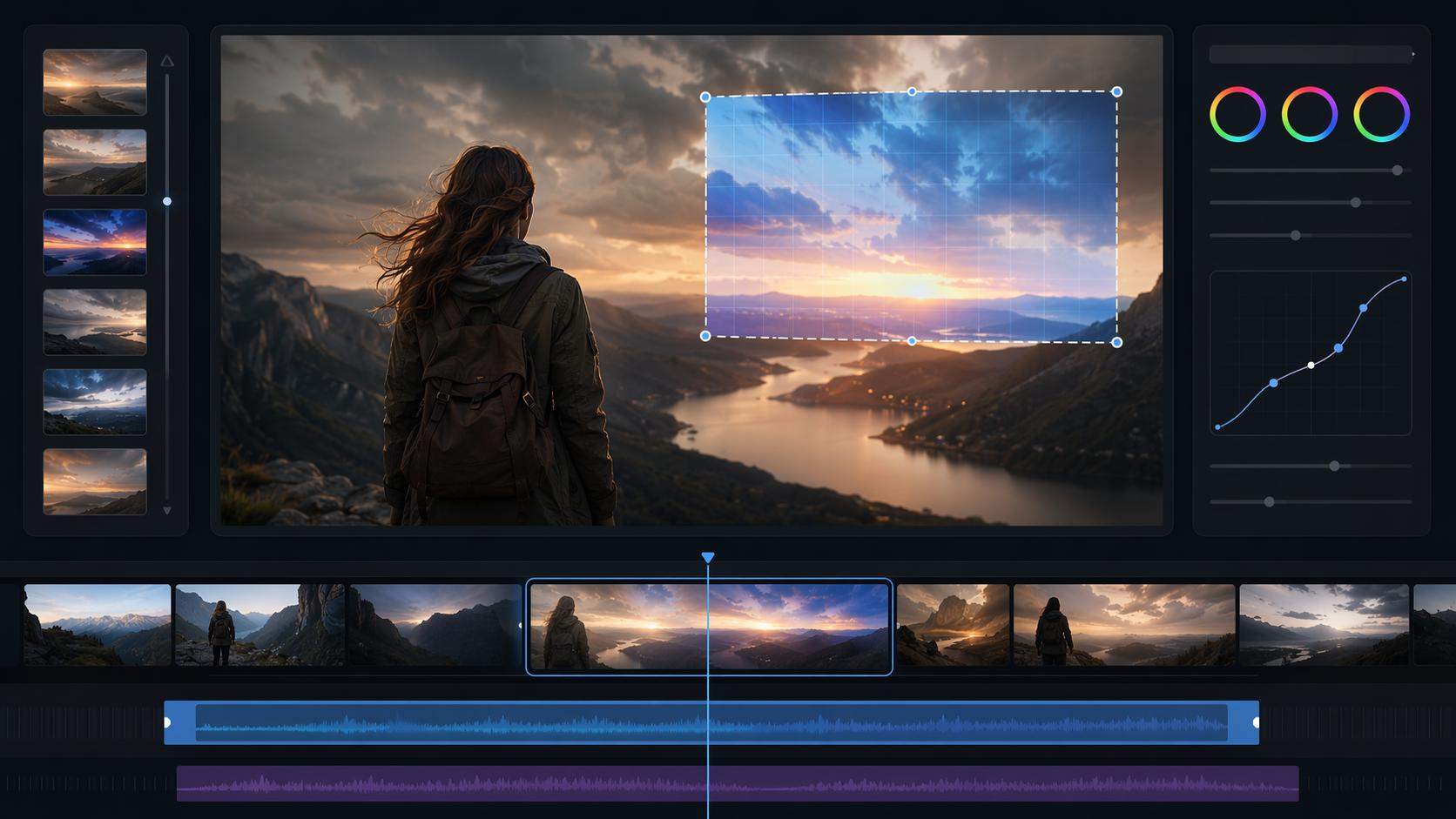
Task: Click the top-left handle of the sky selection
Action: (x=705, y=97)
